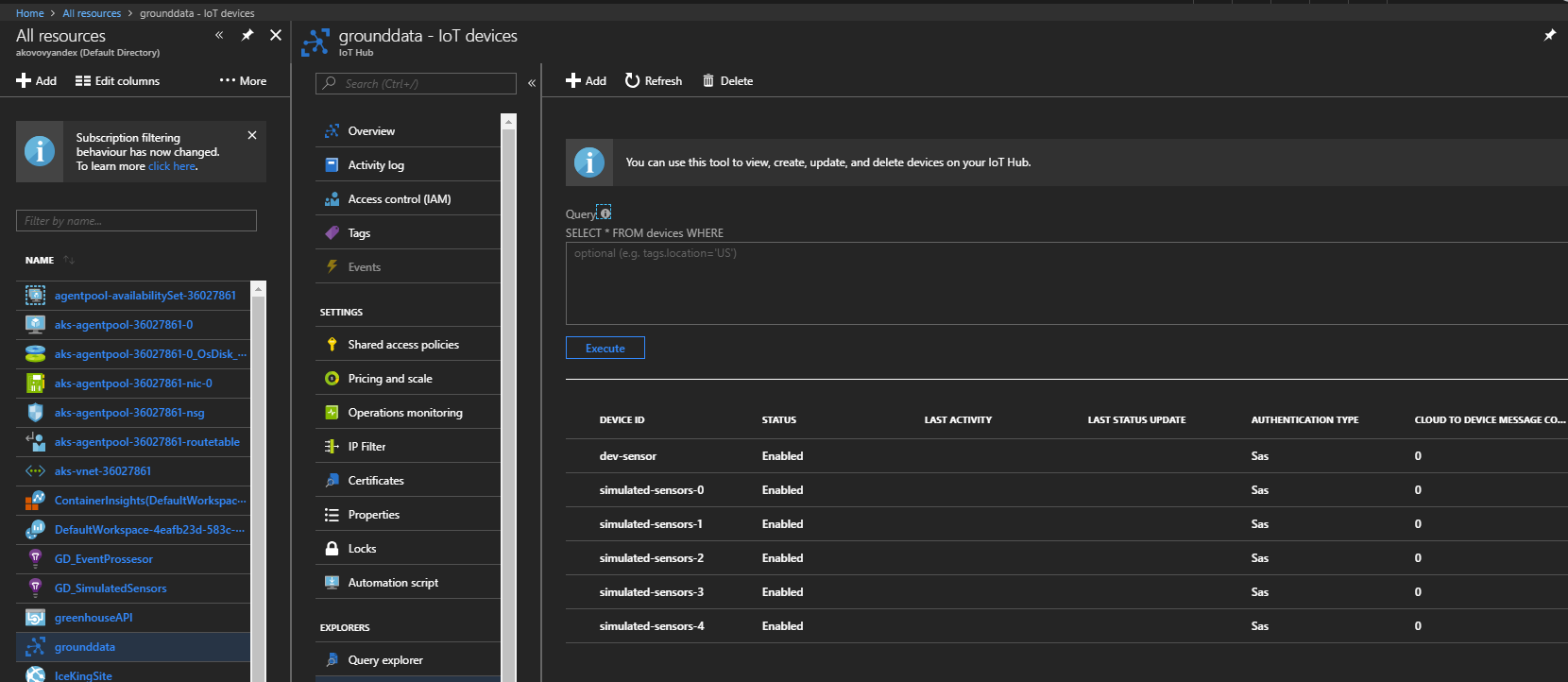The height and width of the screenshot is (682, 1568).
Task: Click Add in All resources toolbar
Action: (x=37, y=81)
